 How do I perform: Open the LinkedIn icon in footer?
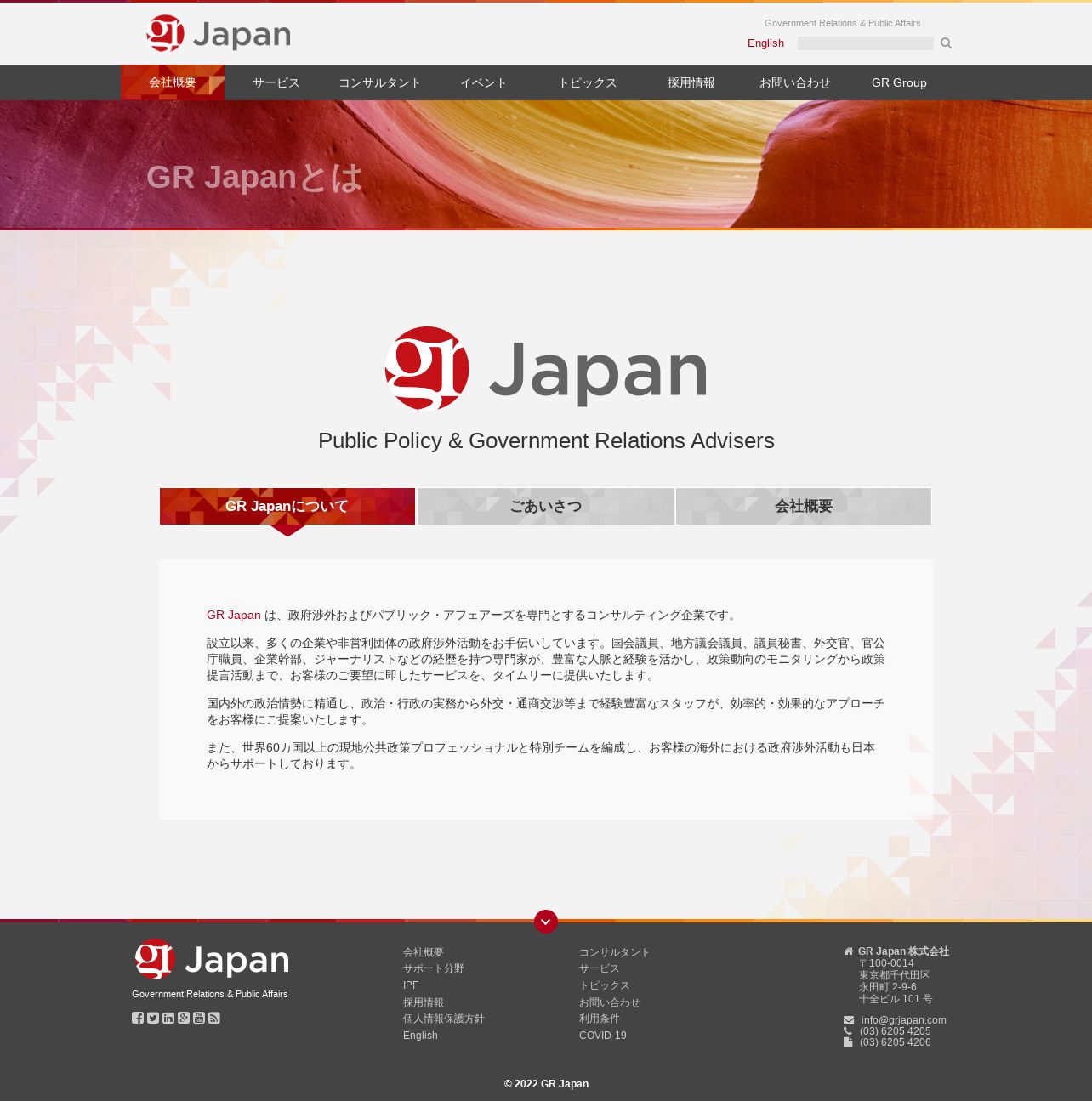click(168, 1018)
